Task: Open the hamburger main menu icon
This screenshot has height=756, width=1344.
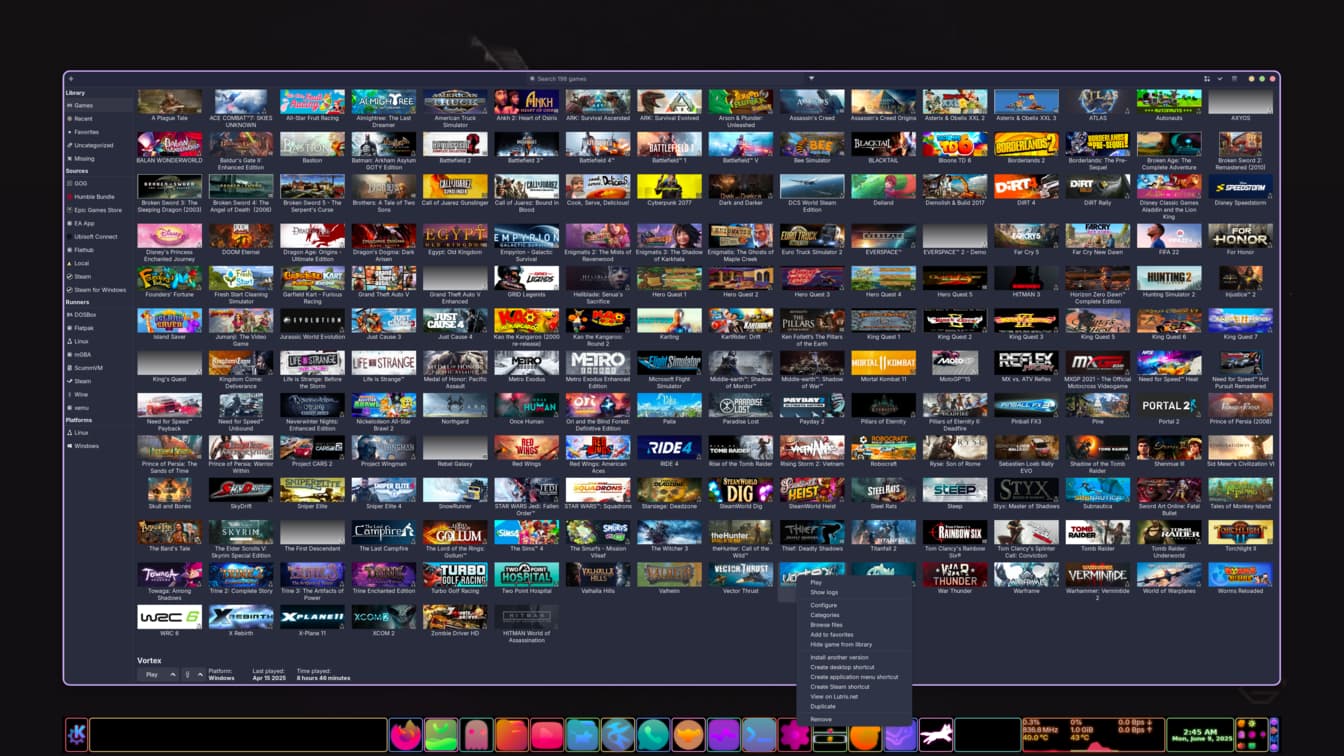Action: pos(1235,78)
